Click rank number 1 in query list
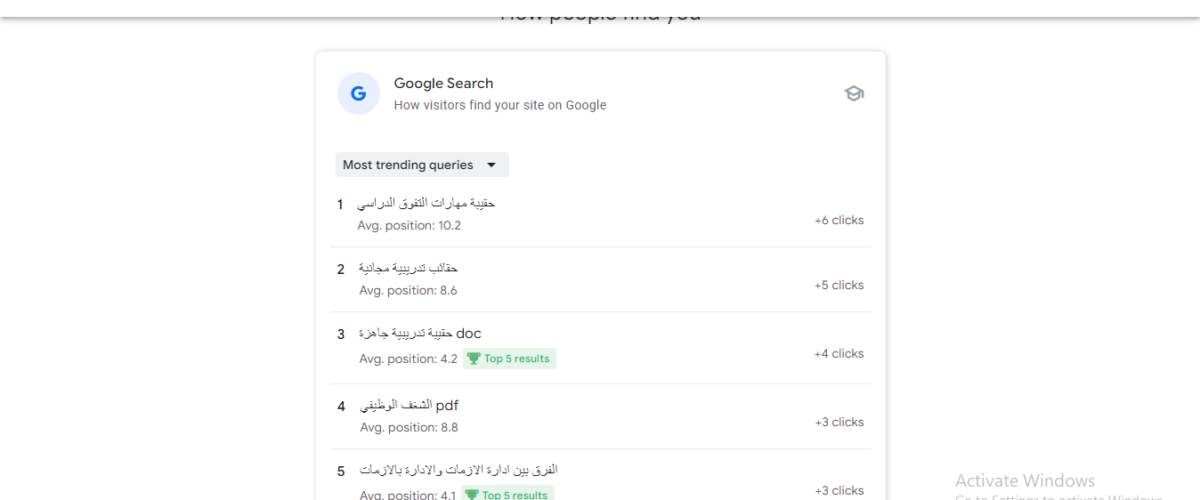Viewport: 1200px width, 500px height. click(x=340, y=205)
